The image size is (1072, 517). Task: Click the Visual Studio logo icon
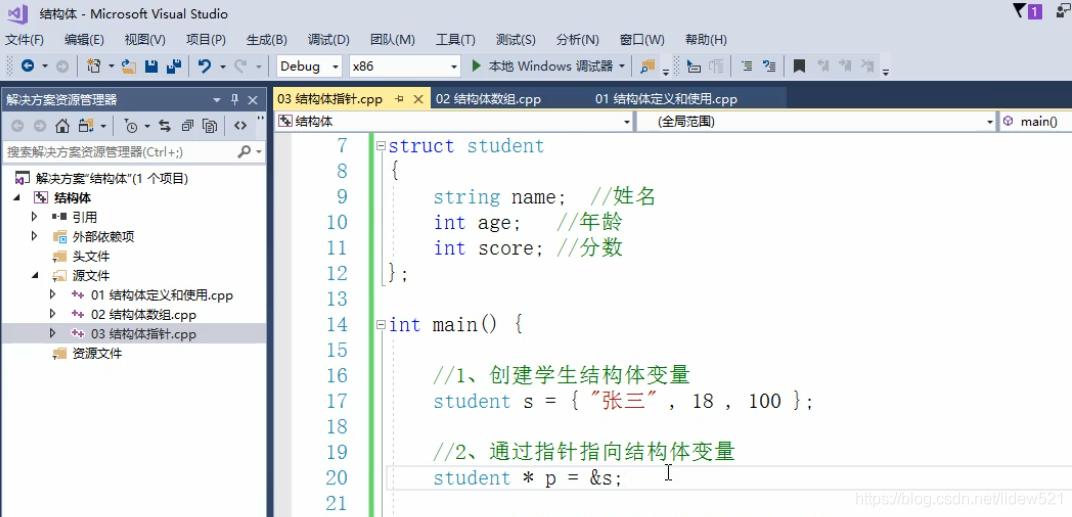[18, 13]
